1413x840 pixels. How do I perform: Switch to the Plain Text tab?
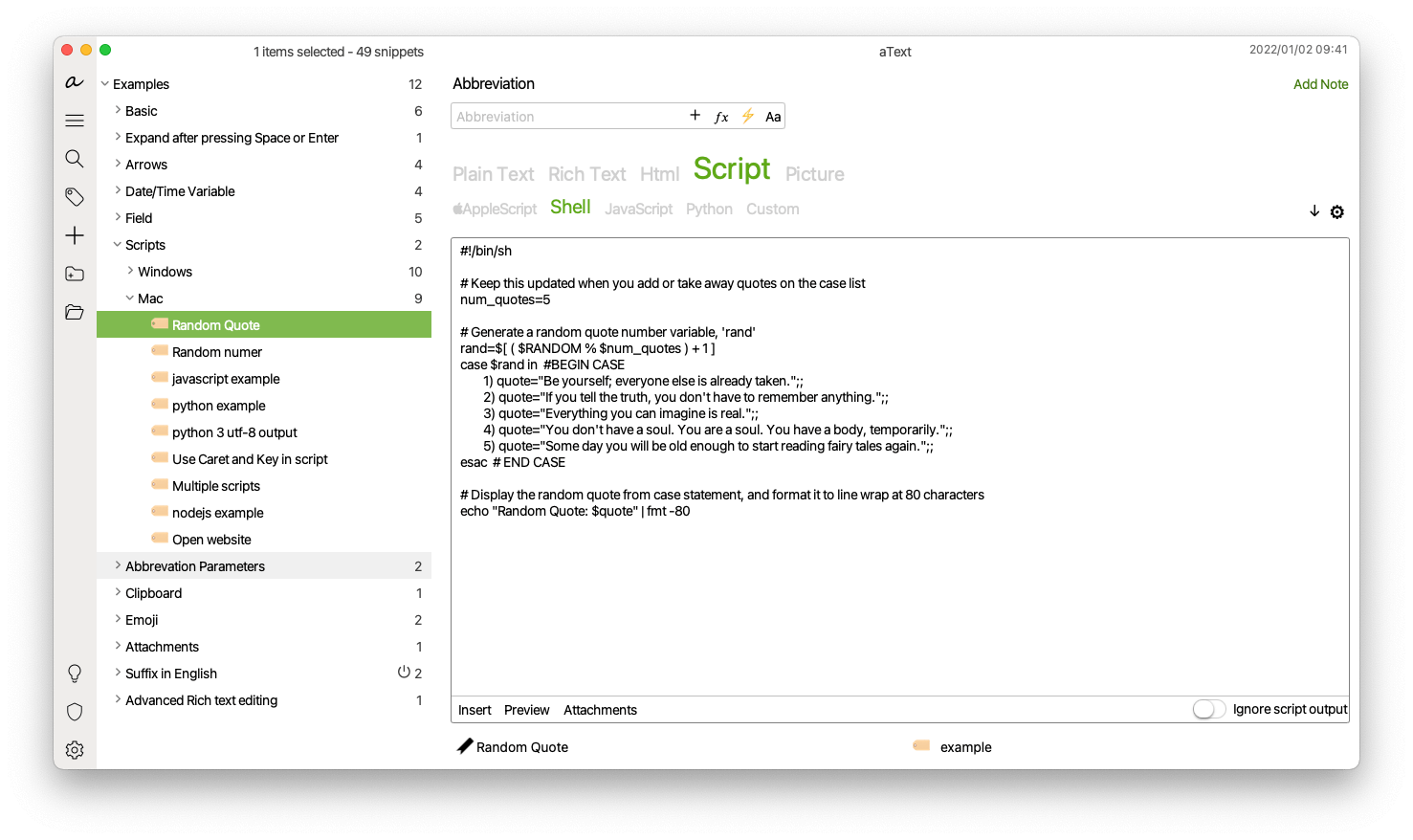(x=493, y=174)
